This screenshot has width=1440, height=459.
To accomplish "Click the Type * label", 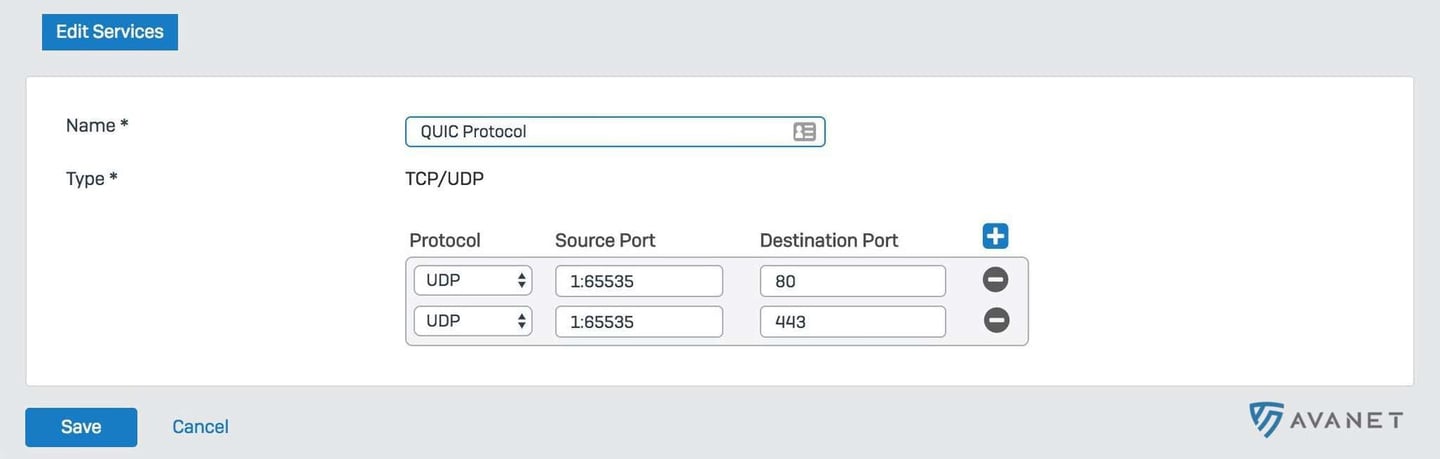I will [x=92, y=179].
